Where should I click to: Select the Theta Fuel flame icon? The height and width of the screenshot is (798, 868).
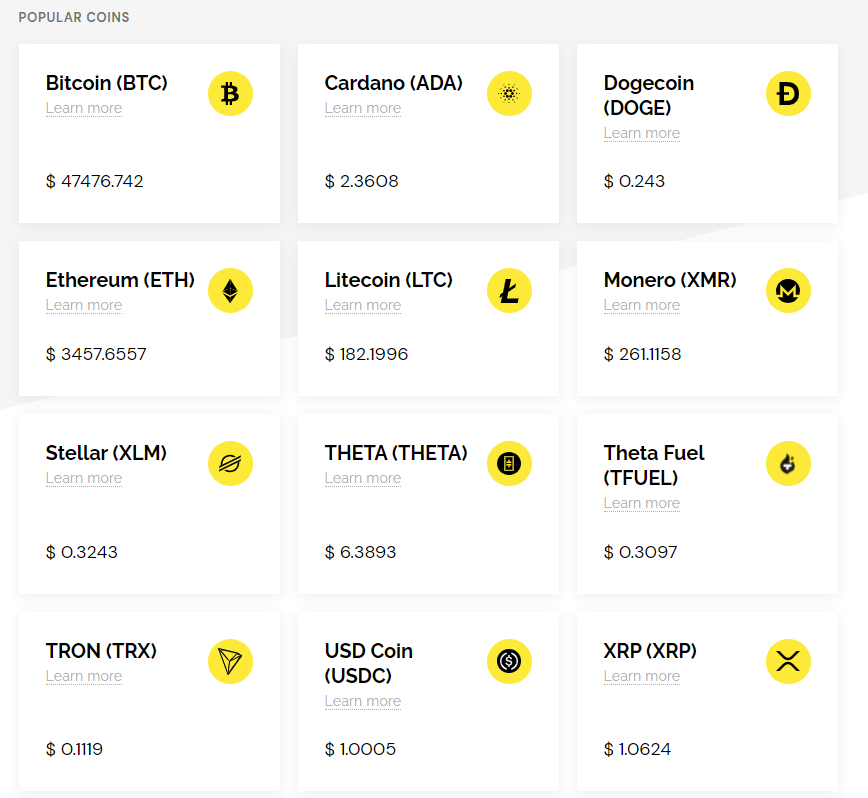pos(788,463)
